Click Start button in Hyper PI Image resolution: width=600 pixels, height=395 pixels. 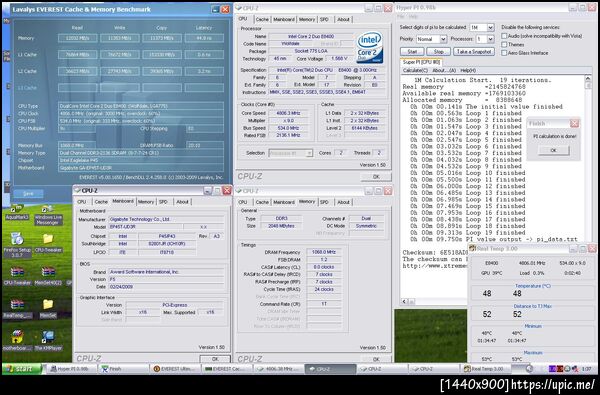(x=412, y=52)
